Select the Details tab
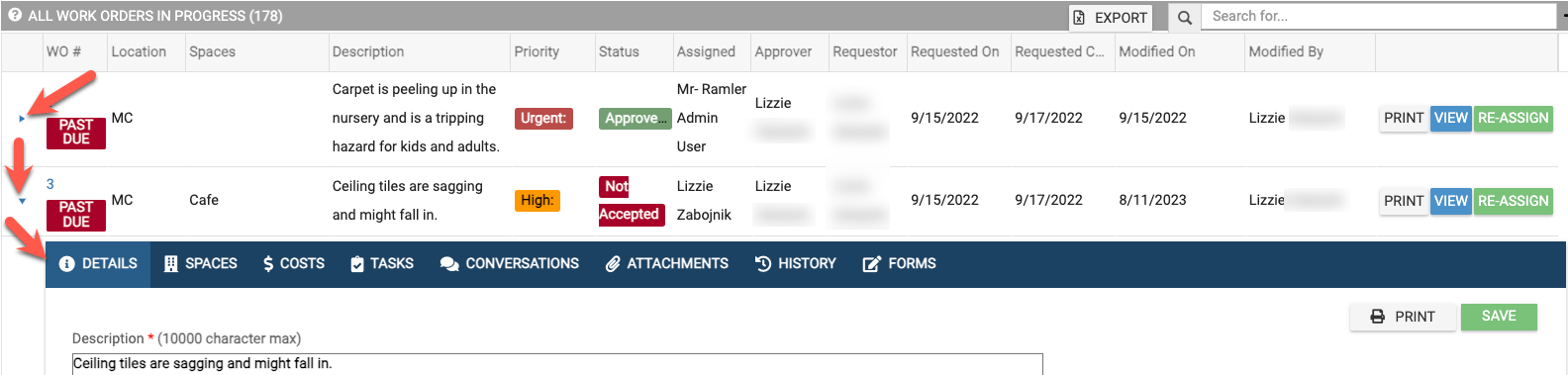The image size is (1568, 375). pyautogui.click(x=98, y=263)
